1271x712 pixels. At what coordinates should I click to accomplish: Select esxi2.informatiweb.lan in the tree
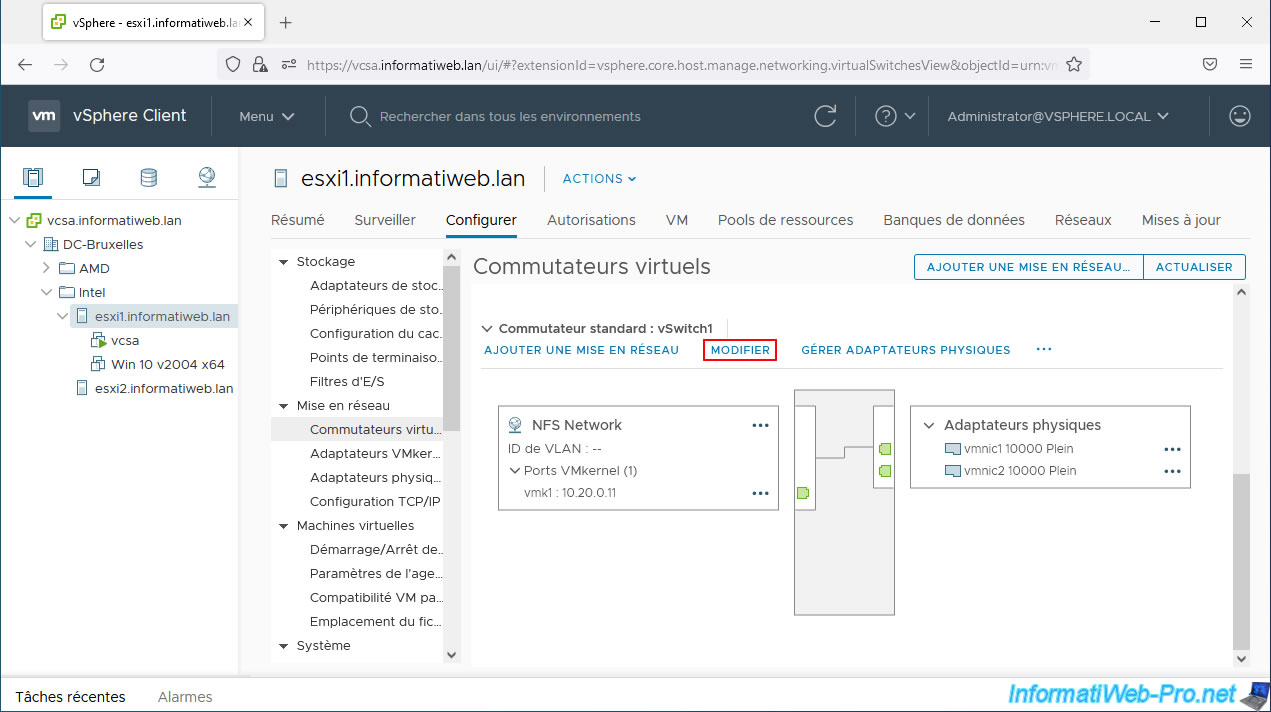pos(164,388)
